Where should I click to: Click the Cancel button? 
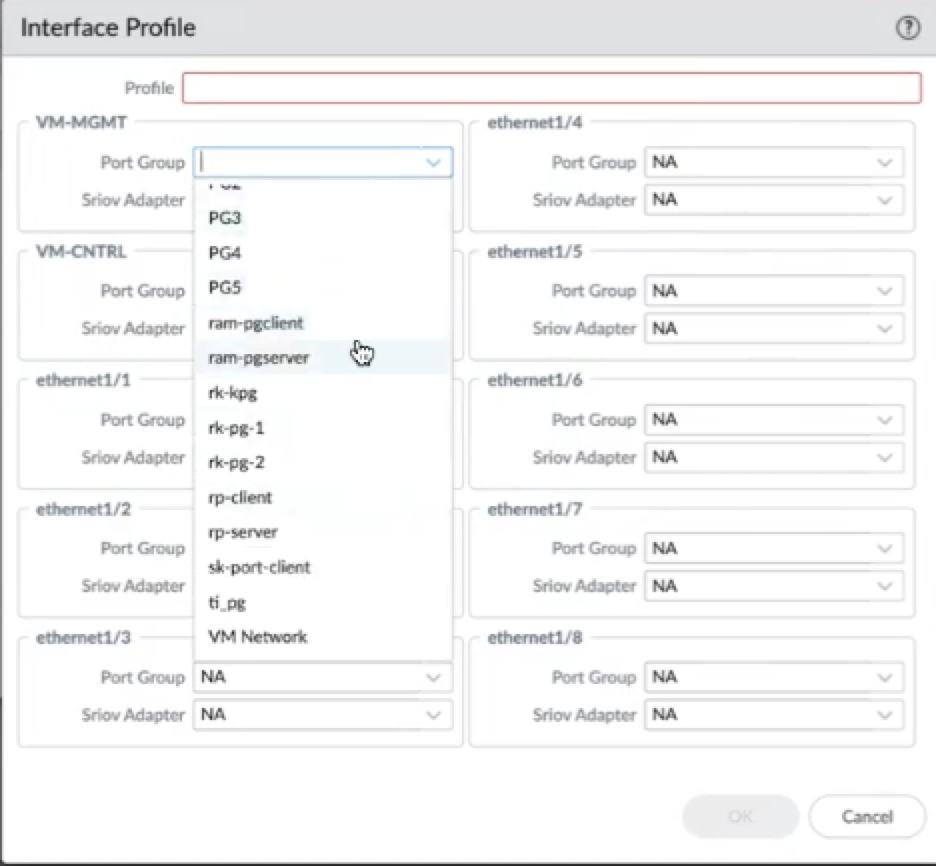pos(866,816)
